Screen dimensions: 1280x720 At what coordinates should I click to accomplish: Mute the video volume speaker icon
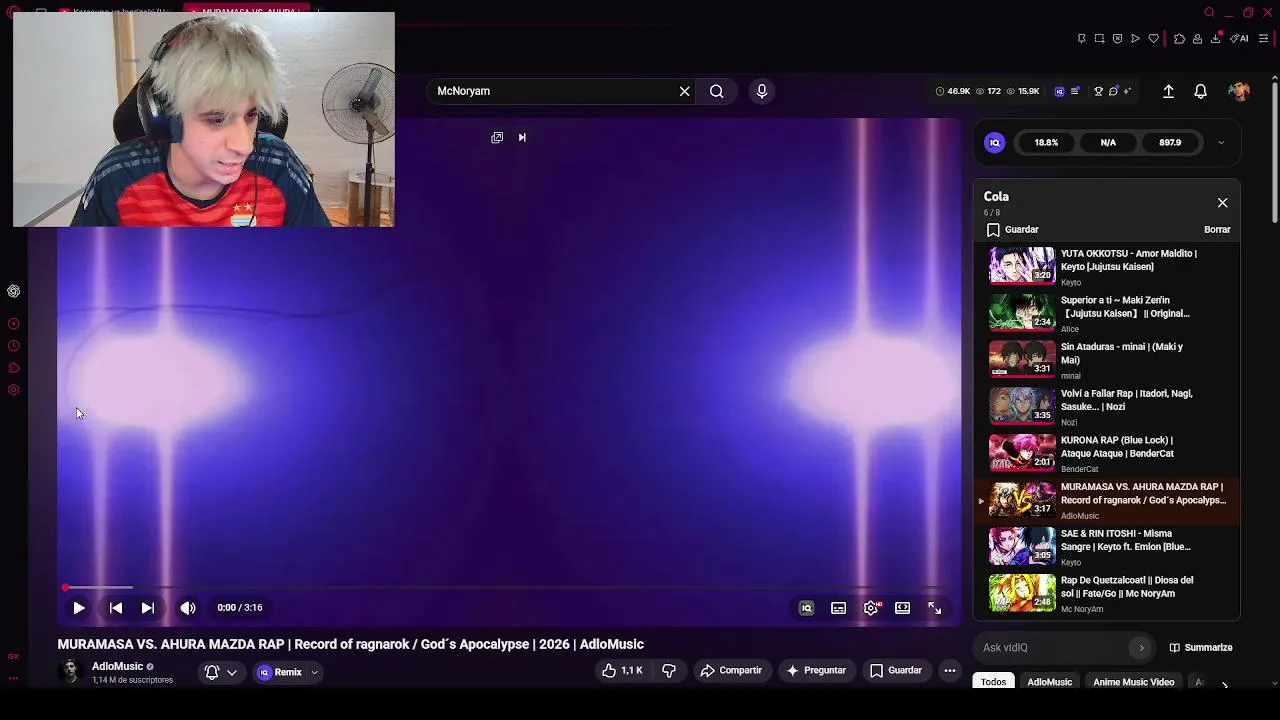(x=188, y=608)
